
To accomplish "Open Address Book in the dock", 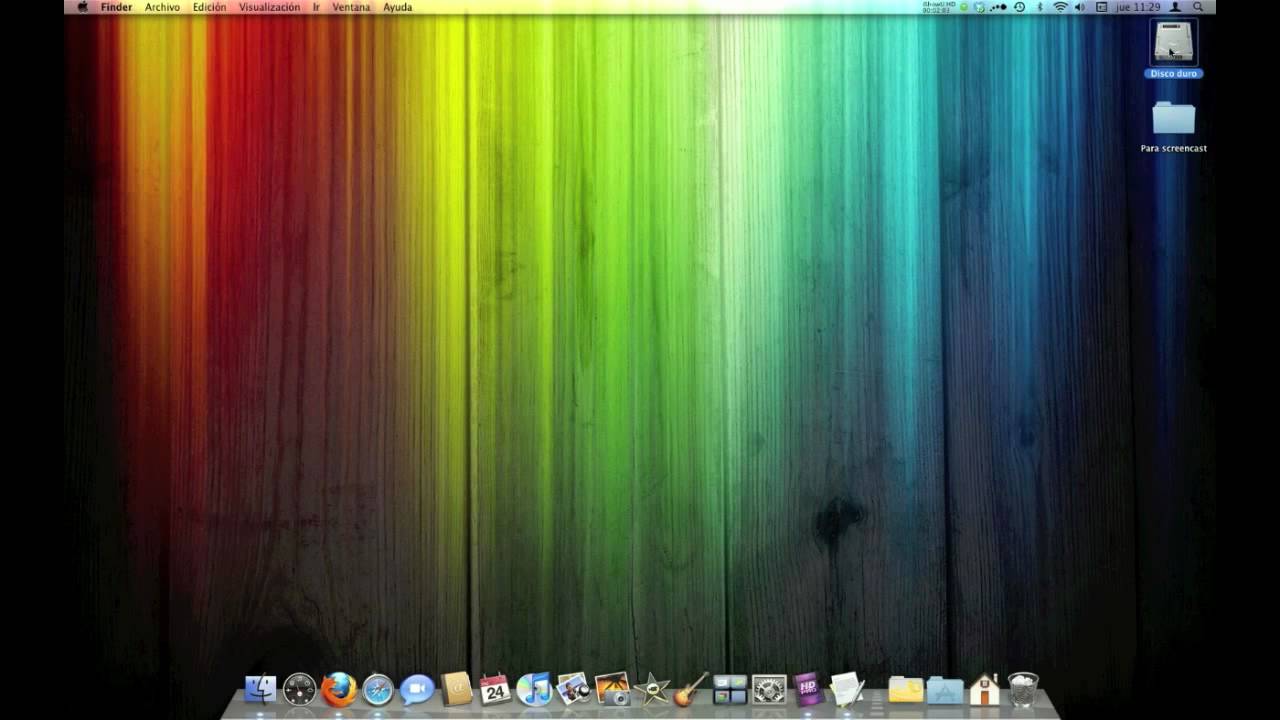I will (x=456, y=689).
